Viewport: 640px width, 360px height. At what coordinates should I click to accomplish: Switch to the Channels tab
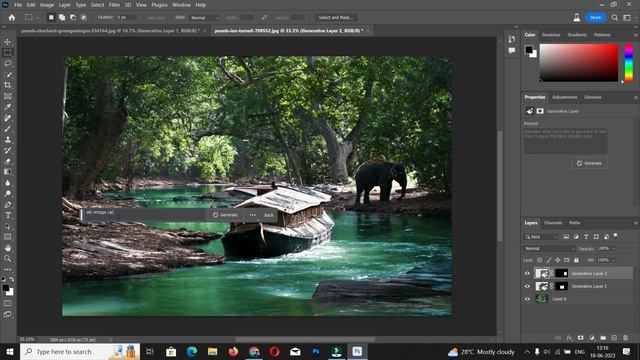click(553, 223)
